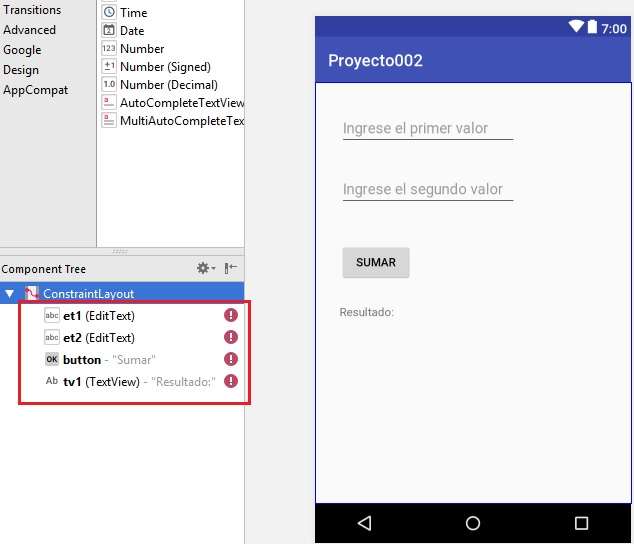The image size is (634, 544).
Task: Click the error icon for tv1 TextView
Action: (x=231, y=381)
